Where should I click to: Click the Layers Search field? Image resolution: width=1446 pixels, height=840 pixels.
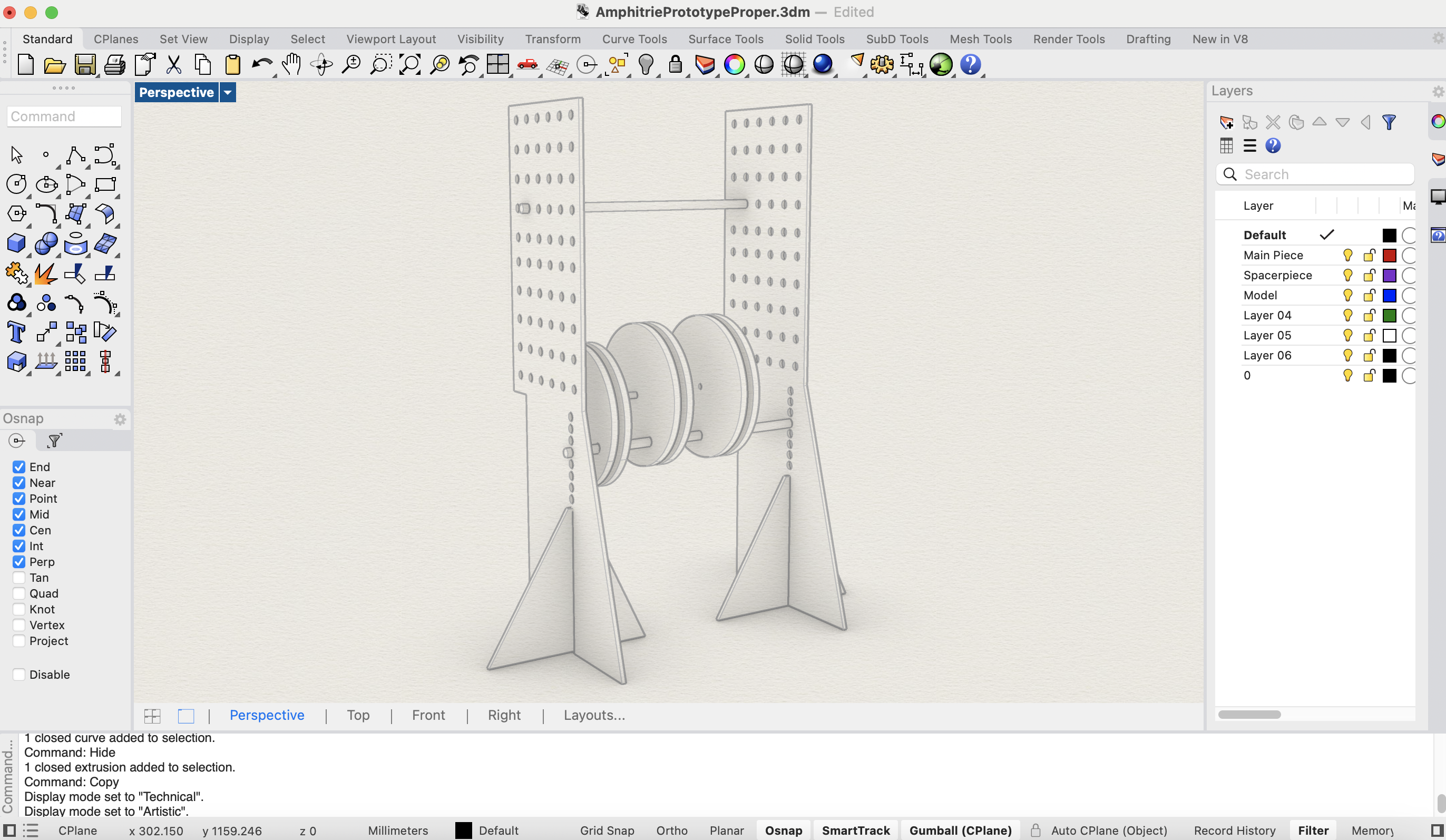point(1315,174)
